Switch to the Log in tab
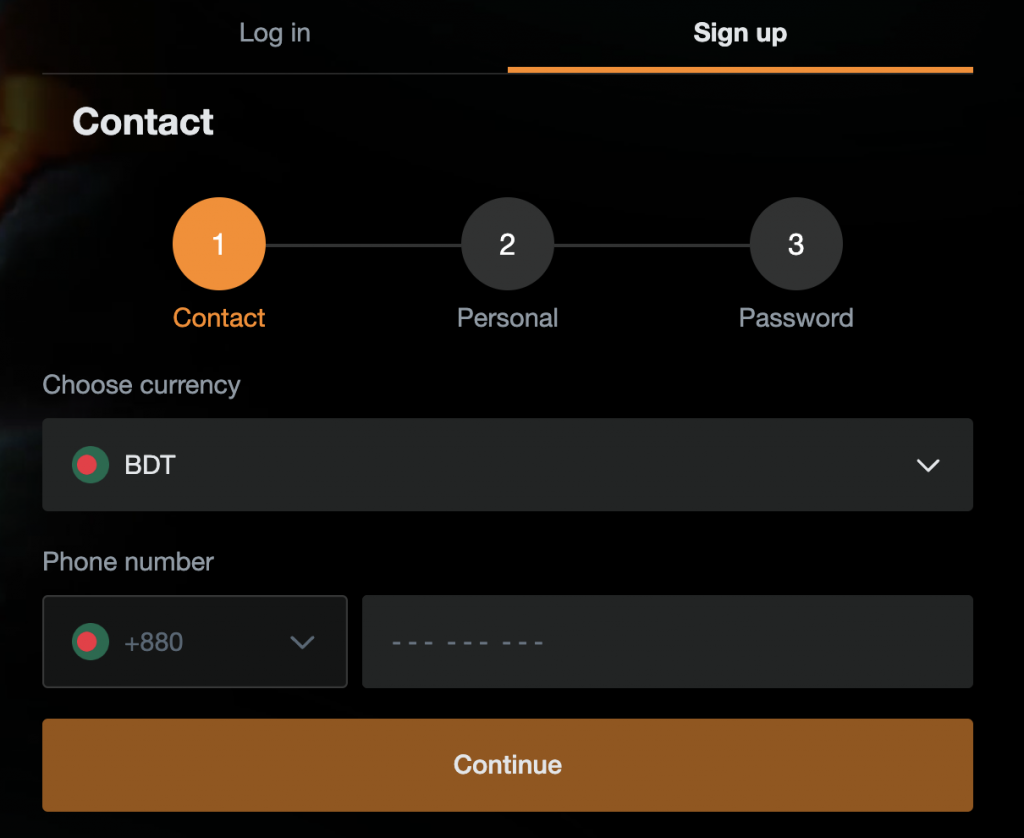Image resolution: width=1024 pixels, height=838 pixels. (274, 33)
